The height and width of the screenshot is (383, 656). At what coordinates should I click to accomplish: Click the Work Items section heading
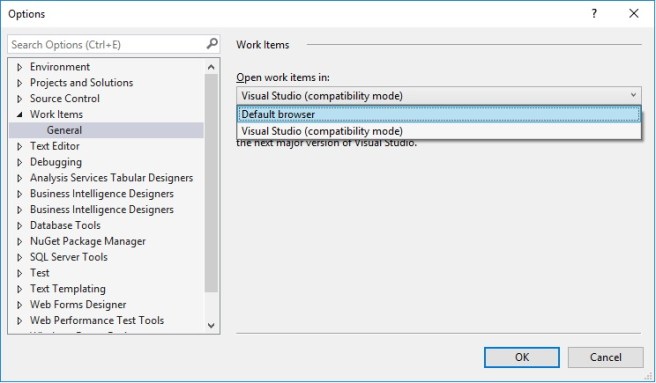coord(263,45)
